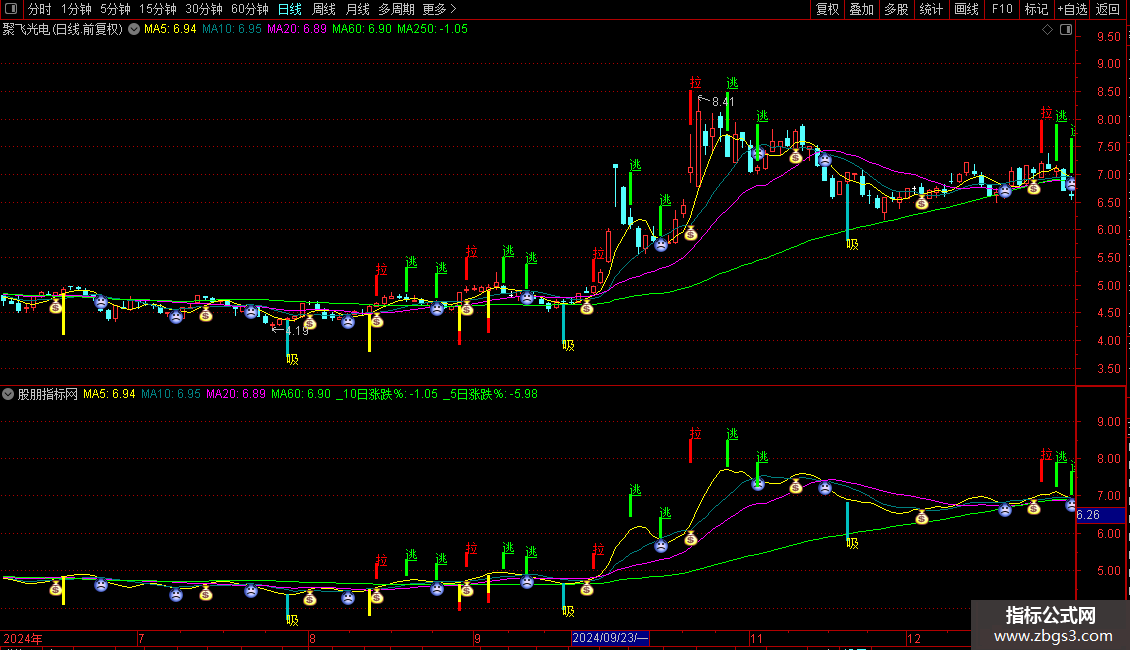Click the MA250: -1.05 label
Screen dimensions: 1130x650
tap(432, 30)
